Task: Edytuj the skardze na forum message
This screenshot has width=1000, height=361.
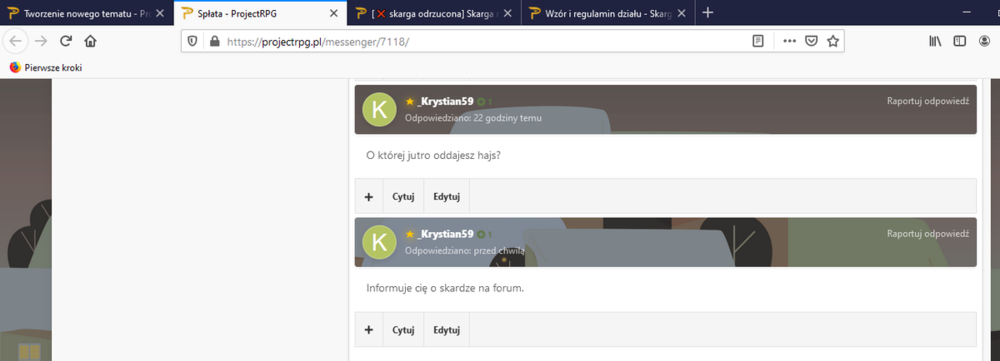Action: pos(446,330)
